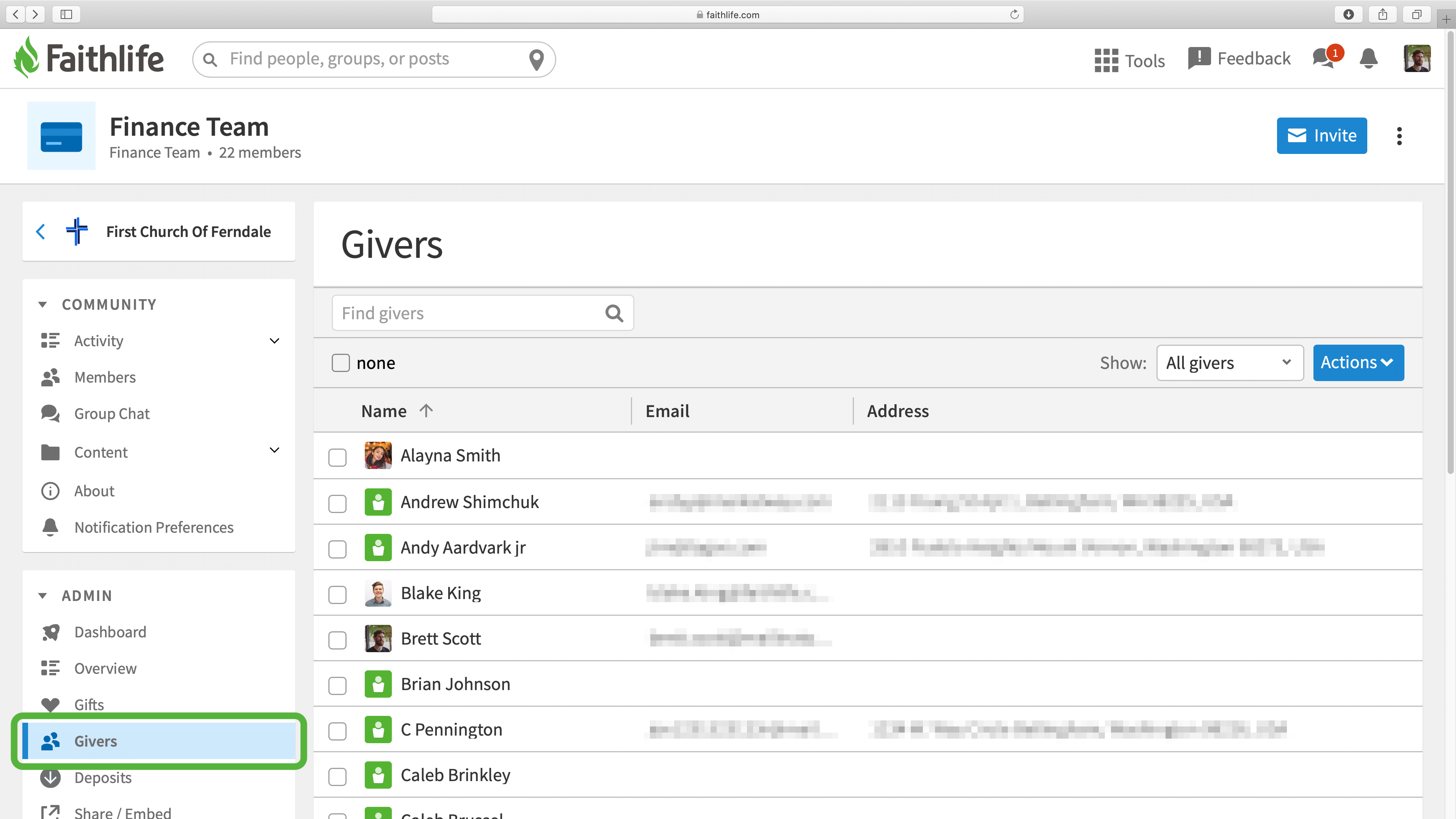Viewport: 1456px width, 819px height.
Task: Expand the Activity submenu chevron
Action: coord(274,341)
